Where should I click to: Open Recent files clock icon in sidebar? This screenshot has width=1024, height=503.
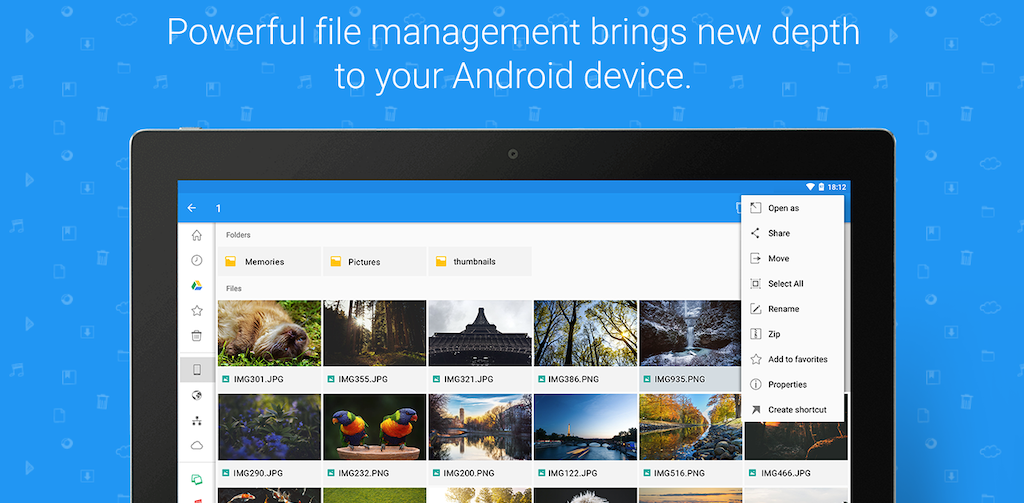197,260
